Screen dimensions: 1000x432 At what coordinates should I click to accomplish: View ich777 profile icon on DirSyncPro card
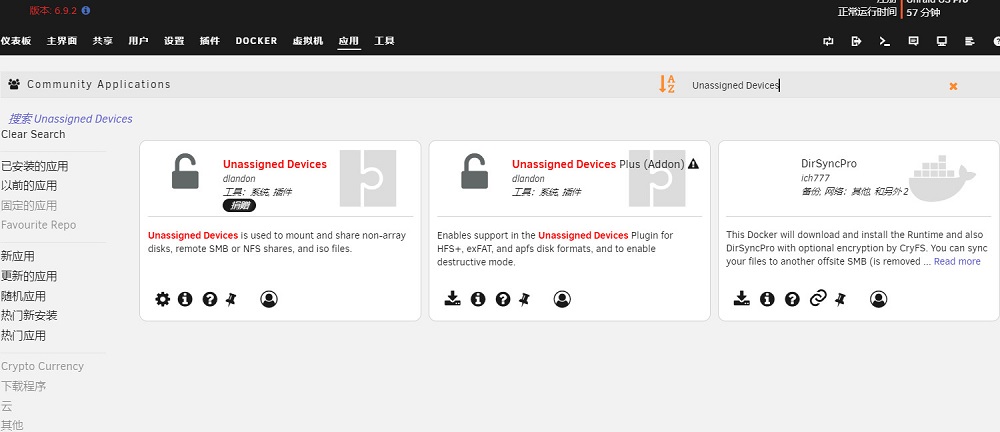coord(878,299)
